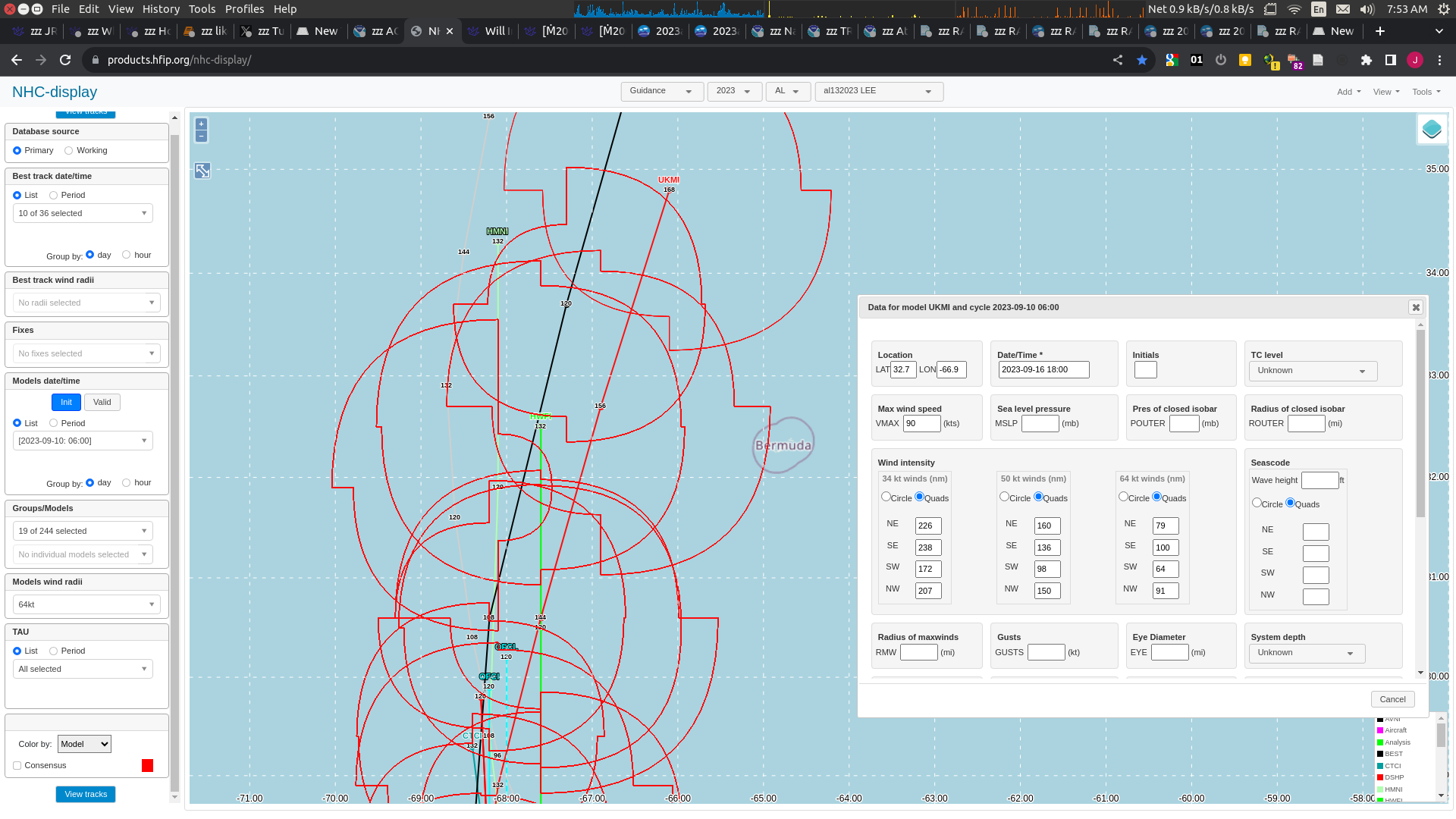Open the History menu
Viewport: 1456px width, 819px height.
point(161,9)
